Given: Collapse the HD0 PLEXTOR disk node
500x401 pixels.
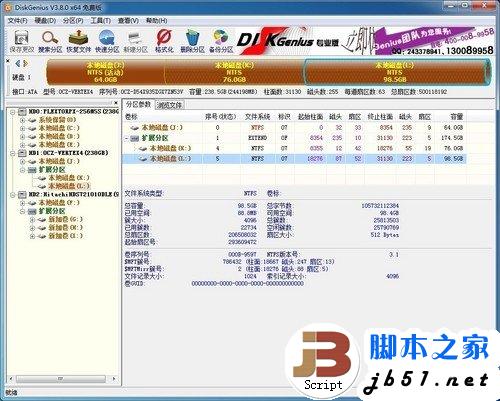Looking at the screenshot, I should point(13,112).
